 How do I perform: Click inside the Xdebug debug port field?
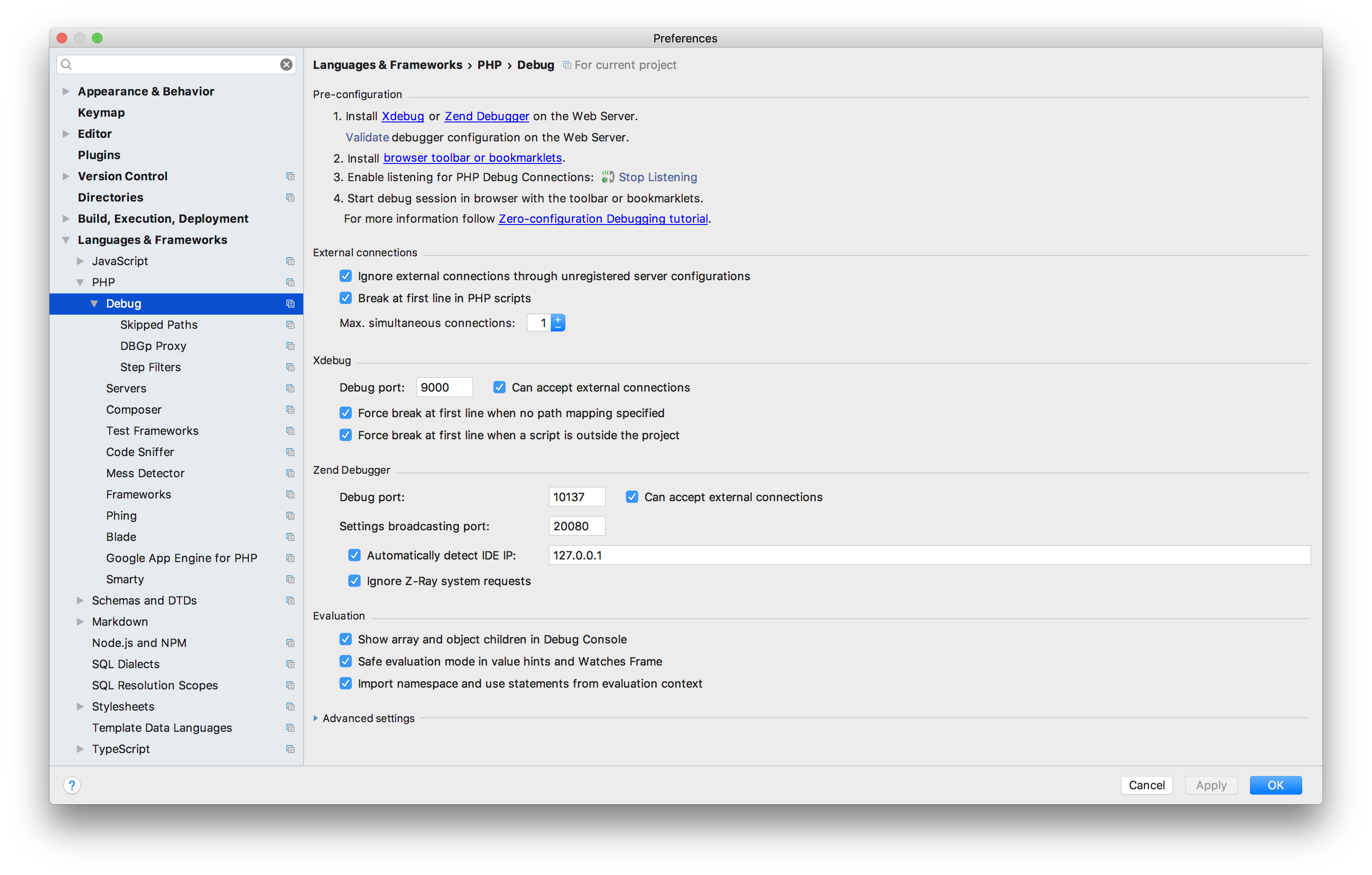(x=444, y=387)
